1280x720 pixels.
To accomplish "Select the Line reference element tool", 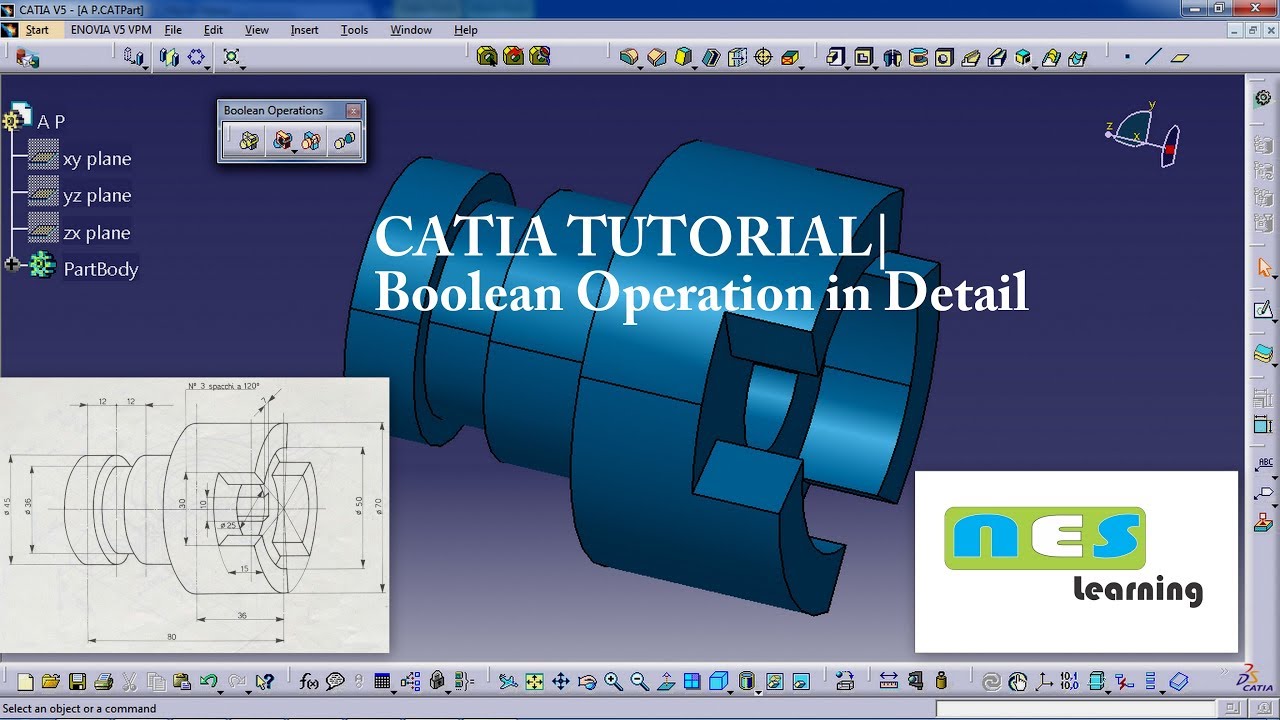I will point(1153,57).
